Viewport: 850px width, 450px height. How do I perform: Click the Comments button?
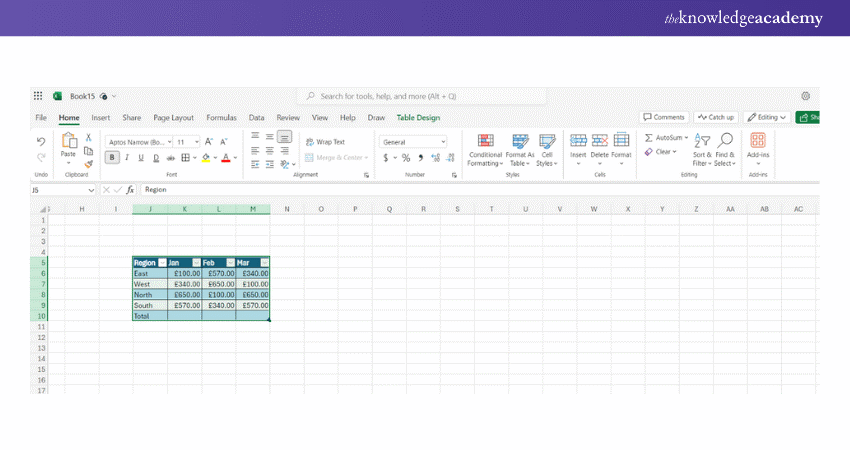point(664,117)
